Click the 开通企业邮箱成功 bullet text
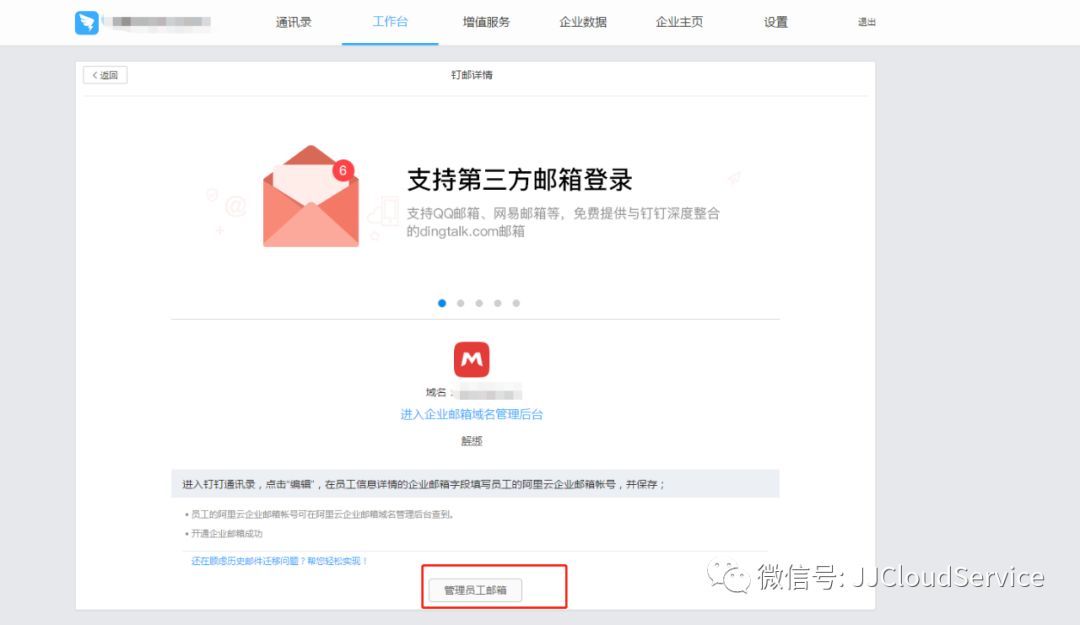Image resolution: width=1080 pixels, height=625 pixels. [227, 533]
